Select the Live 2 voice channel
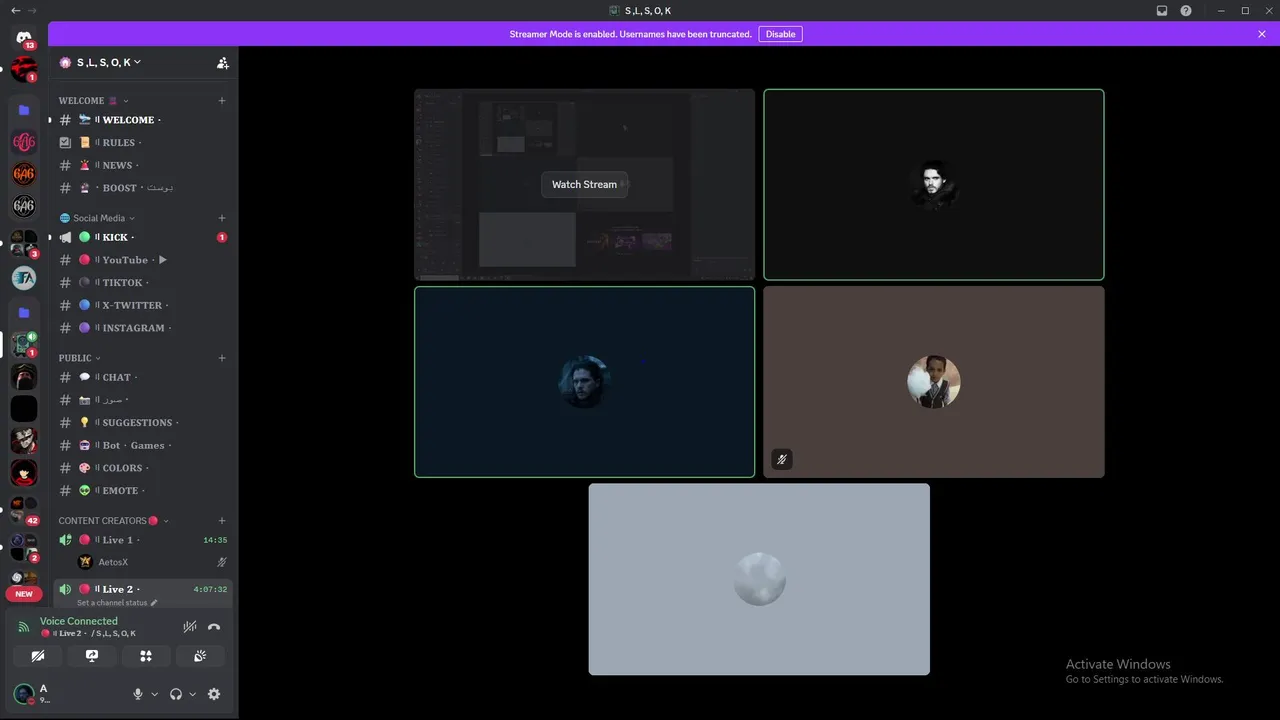The width and height of the screenshot is (1280, 720). 143,592
